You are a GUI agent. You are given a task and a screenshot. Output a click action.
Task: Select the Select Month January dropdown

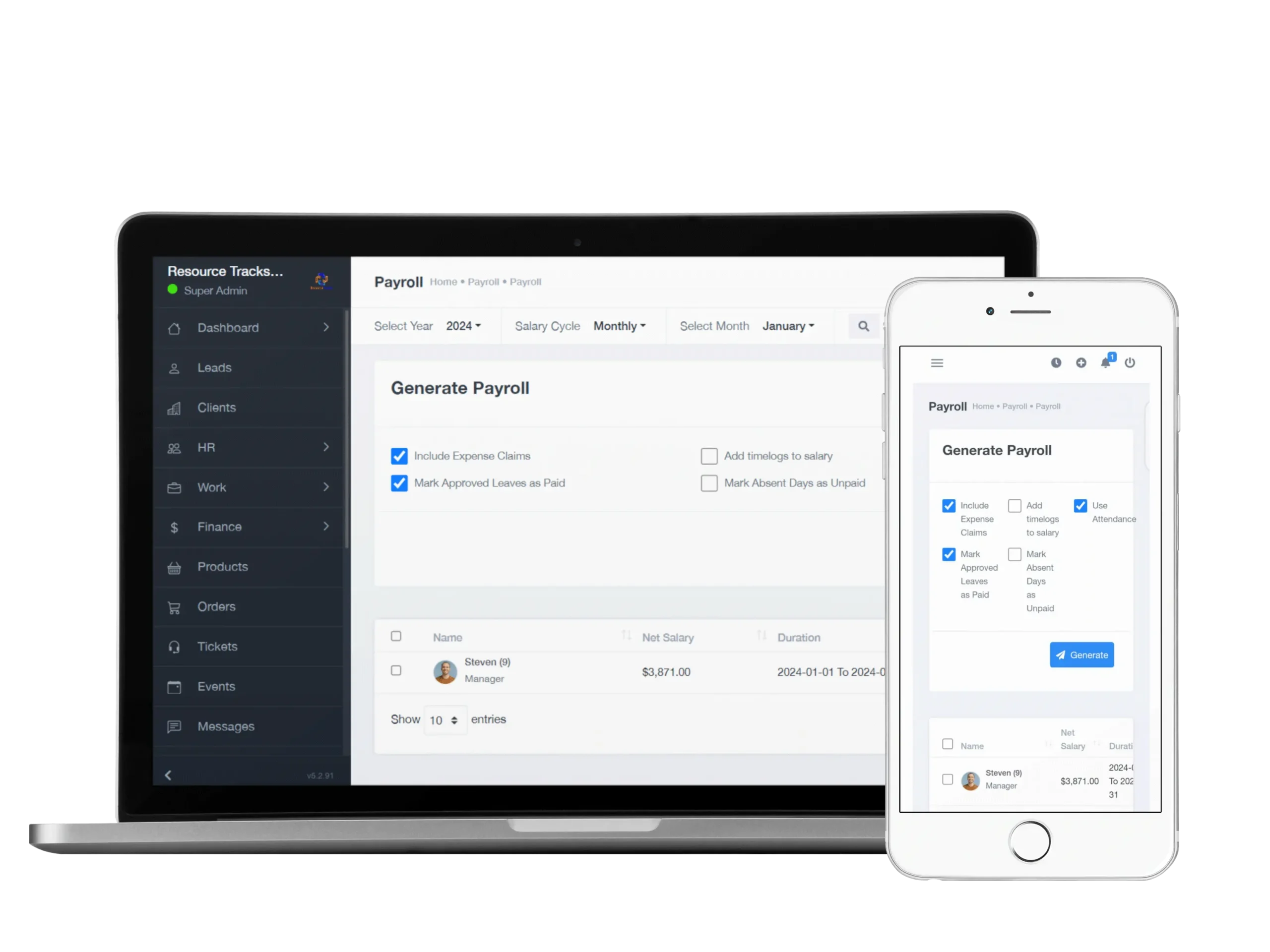tap(790, 325)
